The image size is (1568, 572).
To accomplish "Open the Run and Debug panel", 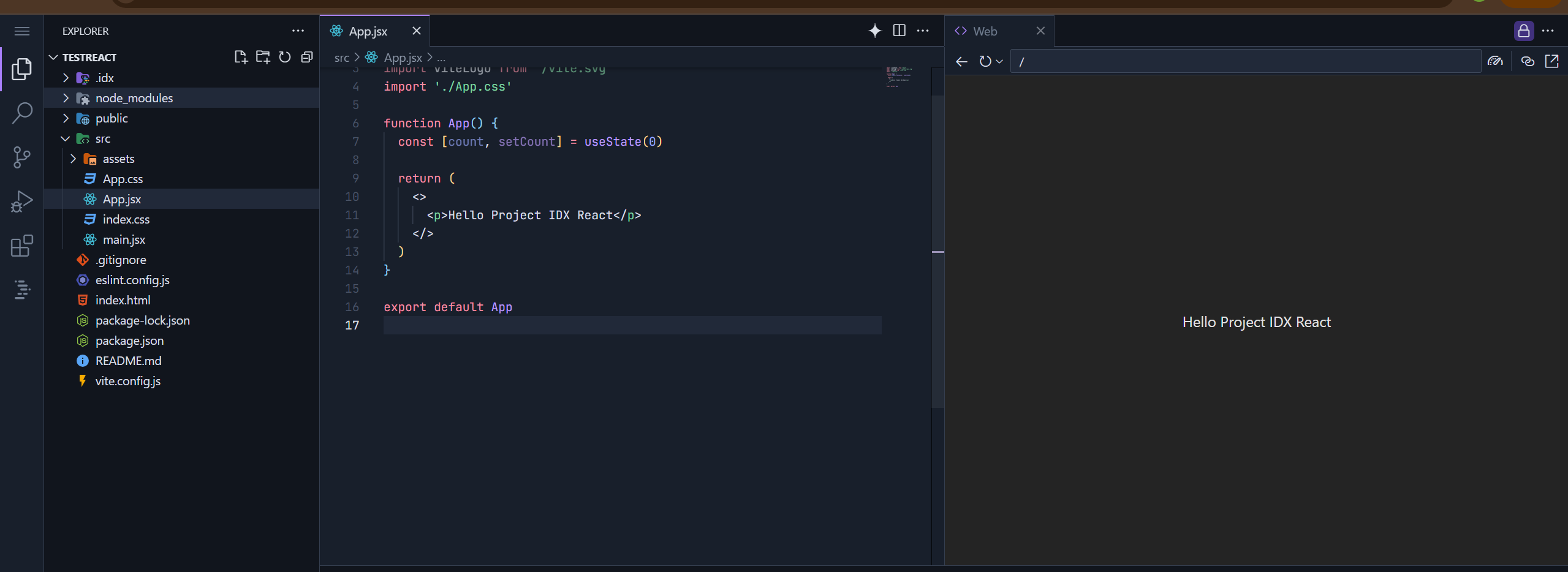I will coord(22,201).
